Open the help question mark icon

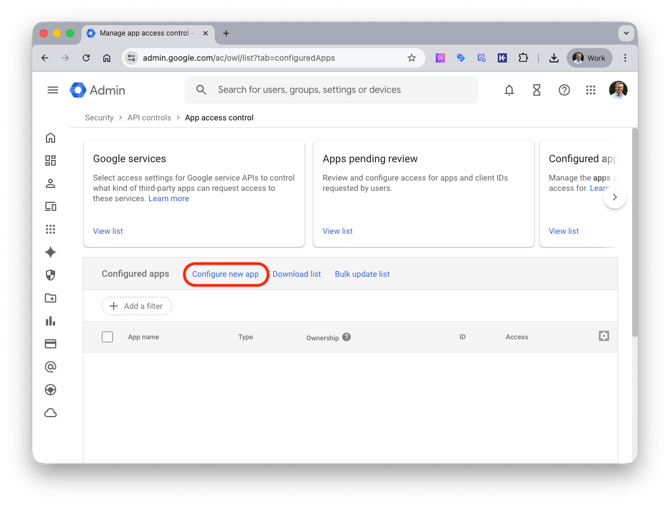coord(564,90)
